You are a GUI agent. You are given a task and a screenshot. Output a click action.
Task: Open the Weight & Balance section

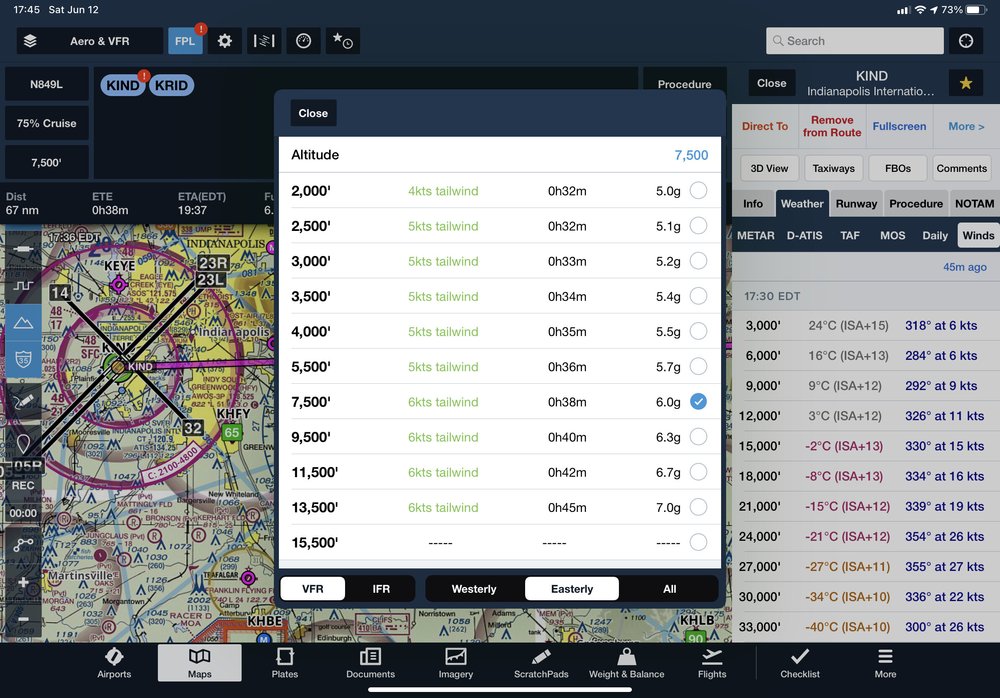[626, 662]
